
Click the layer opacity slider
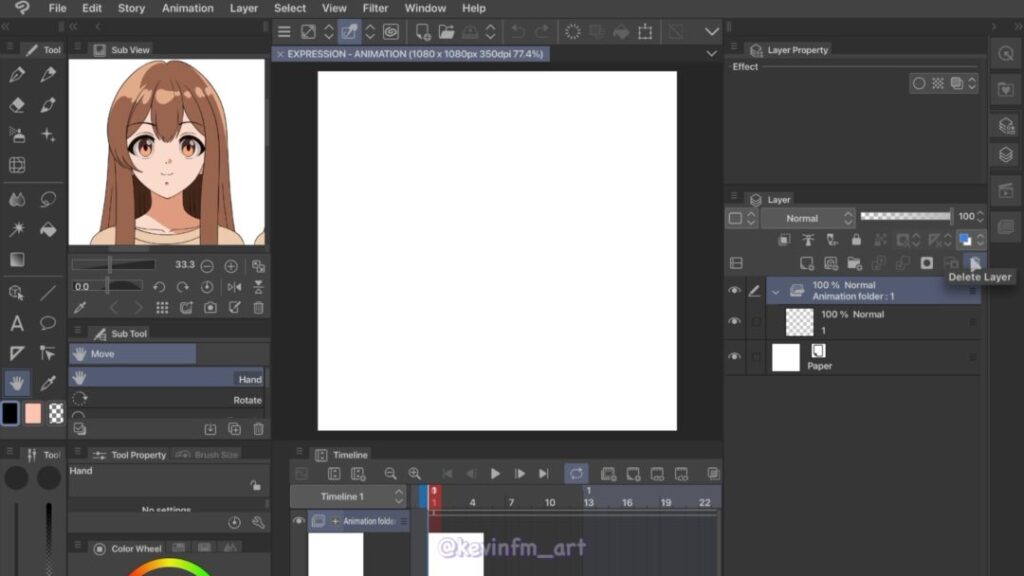click(x=905, y=216)
